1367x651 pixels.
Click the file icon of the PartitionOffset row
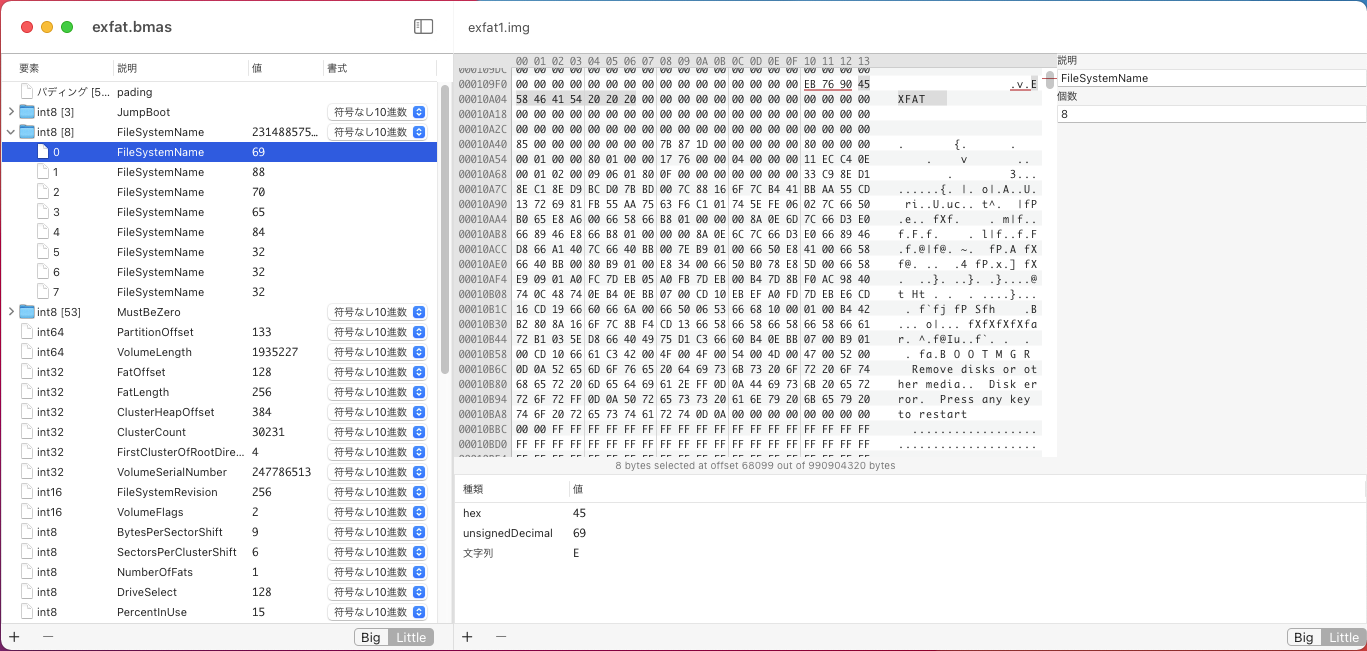27,332
